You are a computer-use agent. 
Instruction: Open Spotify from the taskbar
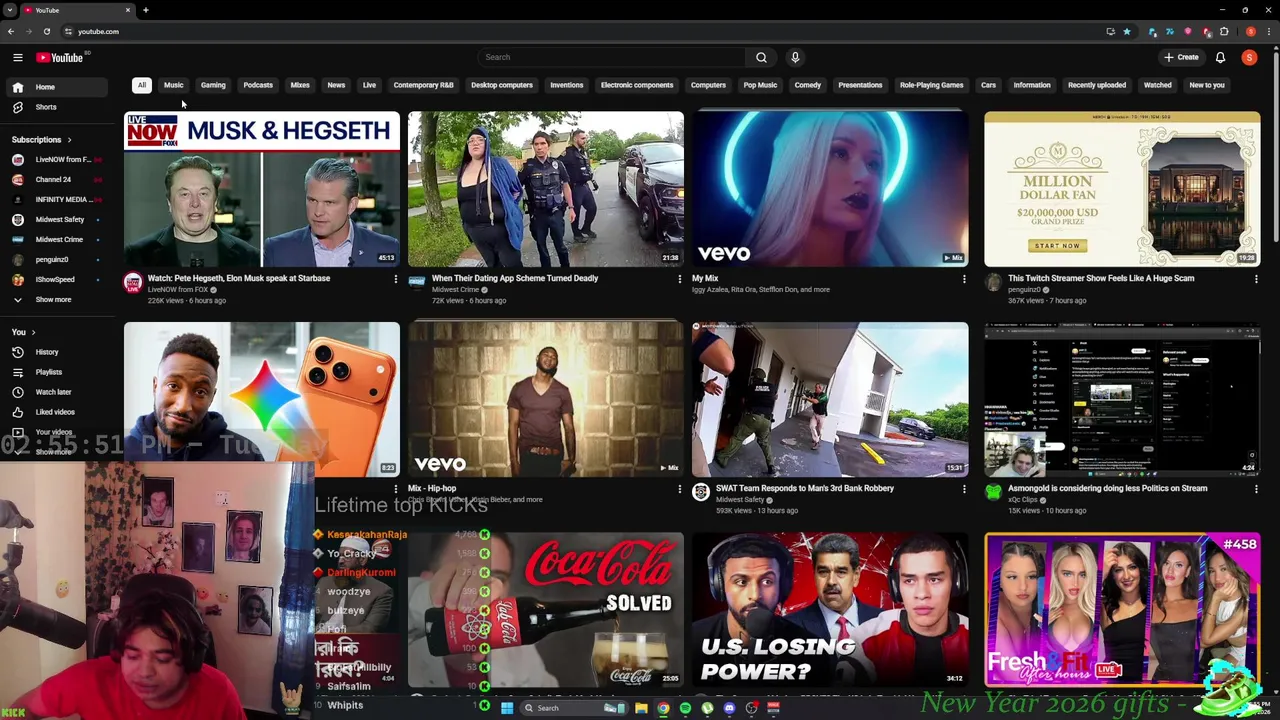[685, 708]
